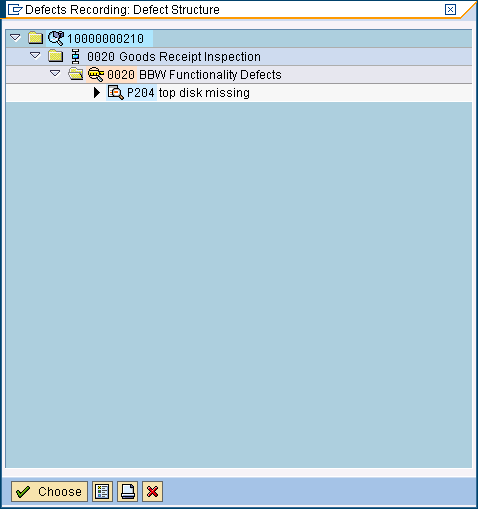Collapse the BBW Functionality Defects node
The height and width of the screenshot is (509, 478).
click(x=55, y=73)
